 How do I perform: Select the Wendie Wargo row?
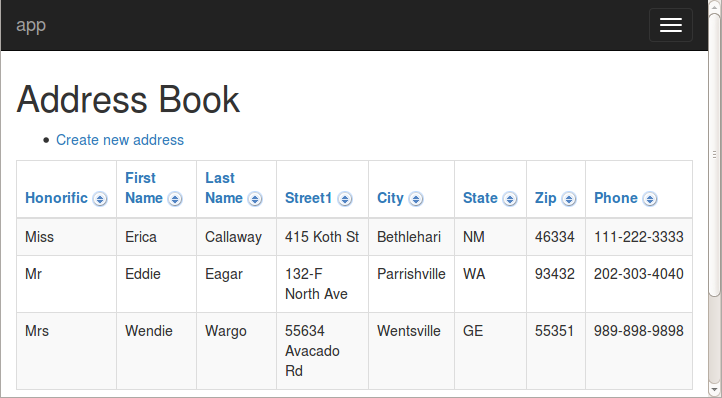click(355, 351)
